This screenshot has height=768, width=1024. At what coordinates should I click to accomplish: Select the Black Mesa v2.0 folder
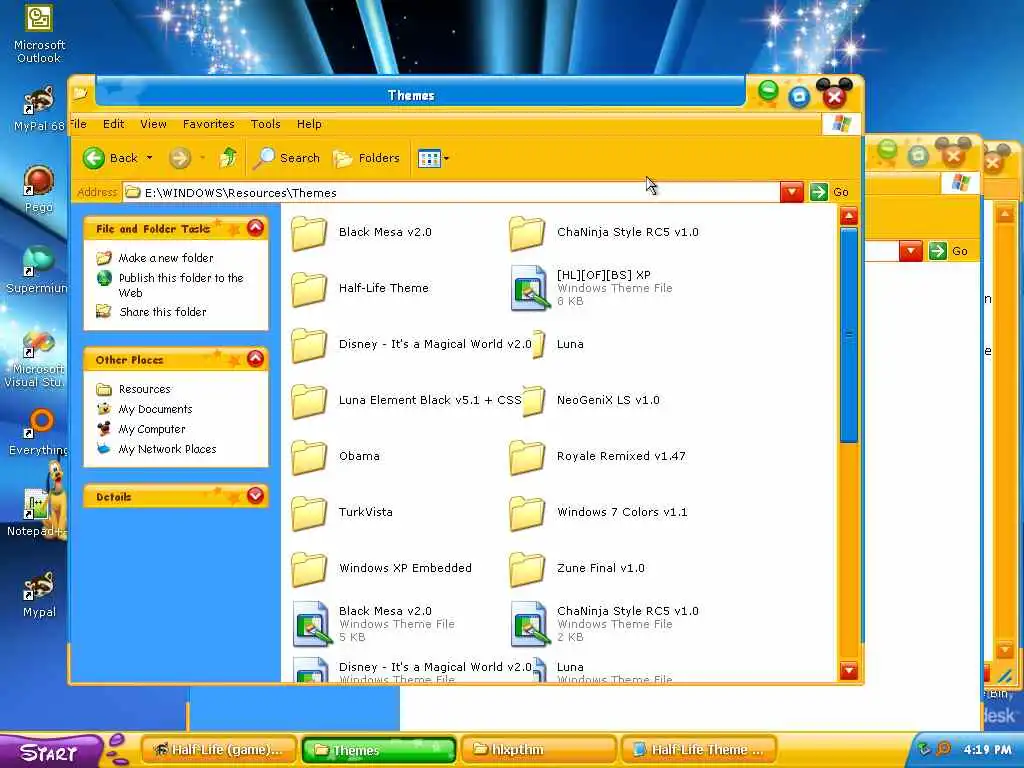coord(362,232)
